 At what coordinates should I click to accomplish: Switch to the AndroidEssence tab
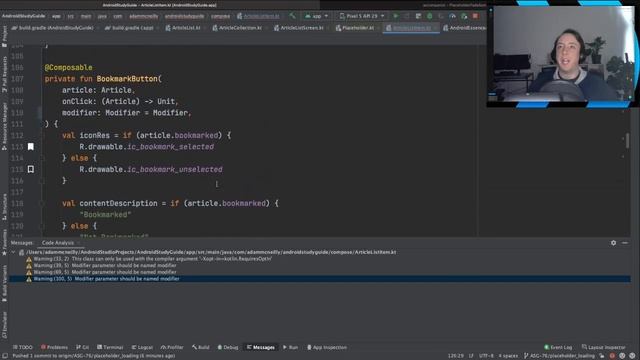pos(464,28)
